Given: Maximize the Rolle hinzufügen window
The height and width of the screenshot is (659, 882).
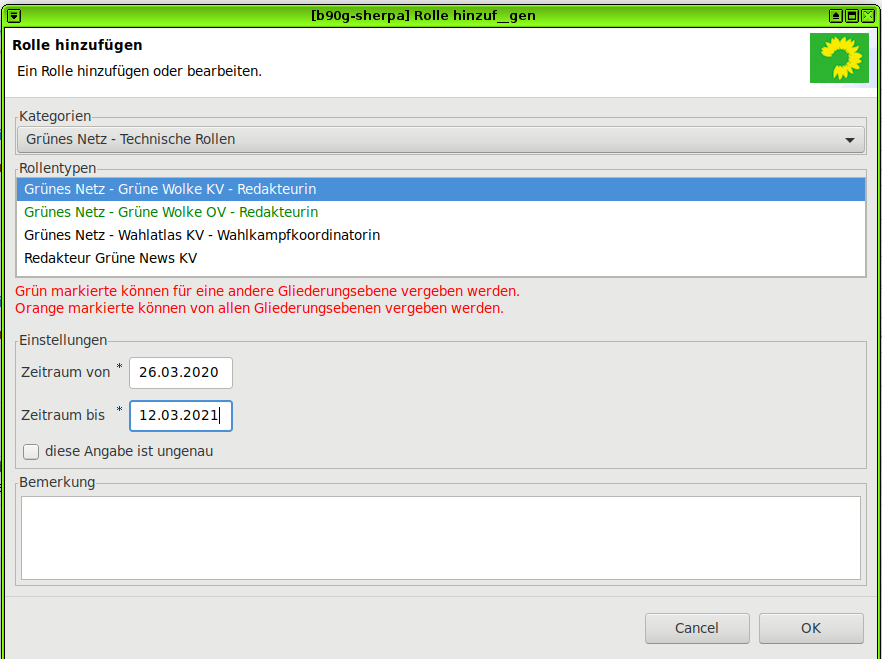Looking at the screenshot, I should (x=852, y=16).
